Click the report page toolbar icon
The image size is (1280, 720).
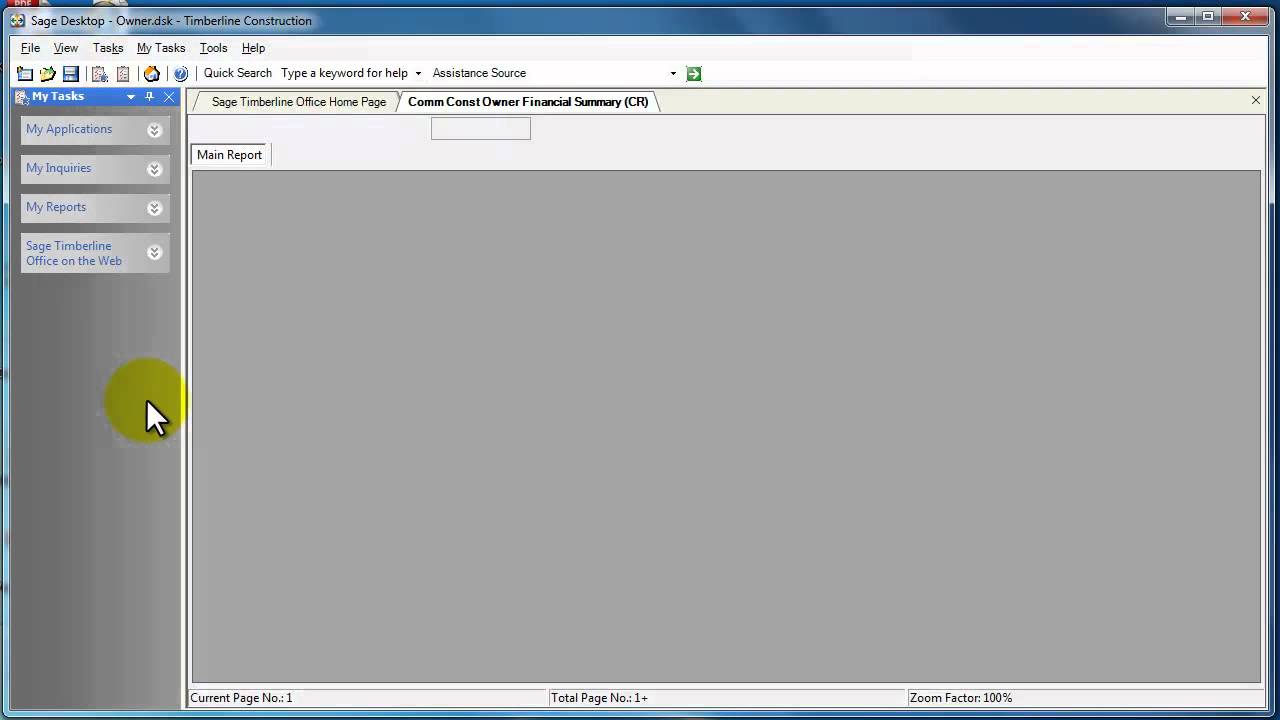123,74
